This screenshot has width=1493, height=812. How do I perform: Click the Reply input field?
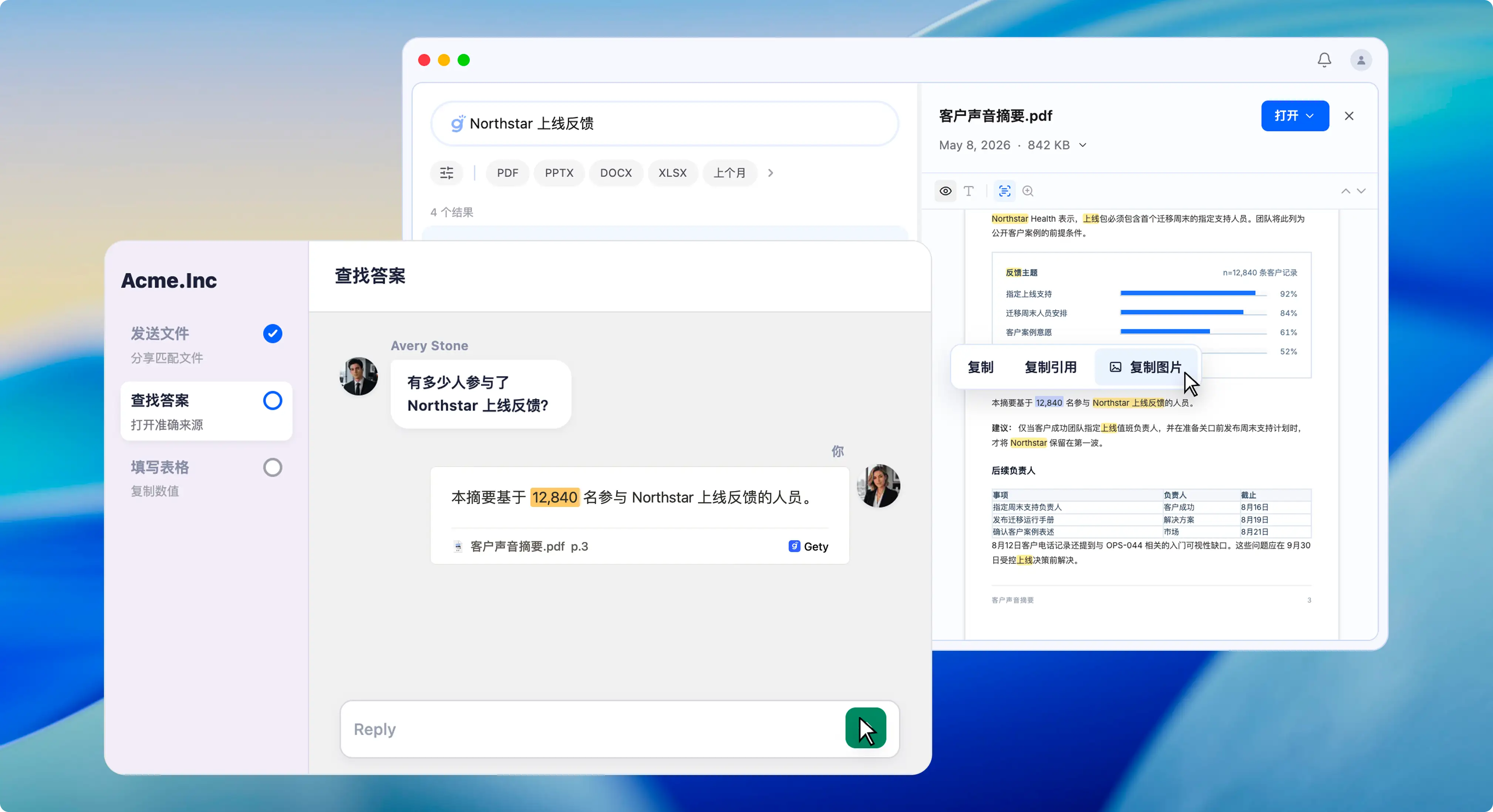[592, 728]
